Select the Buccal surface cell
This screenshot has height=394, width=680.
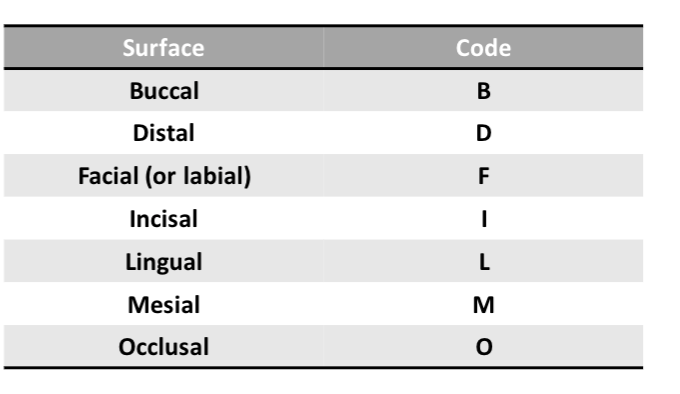(163, 91)
